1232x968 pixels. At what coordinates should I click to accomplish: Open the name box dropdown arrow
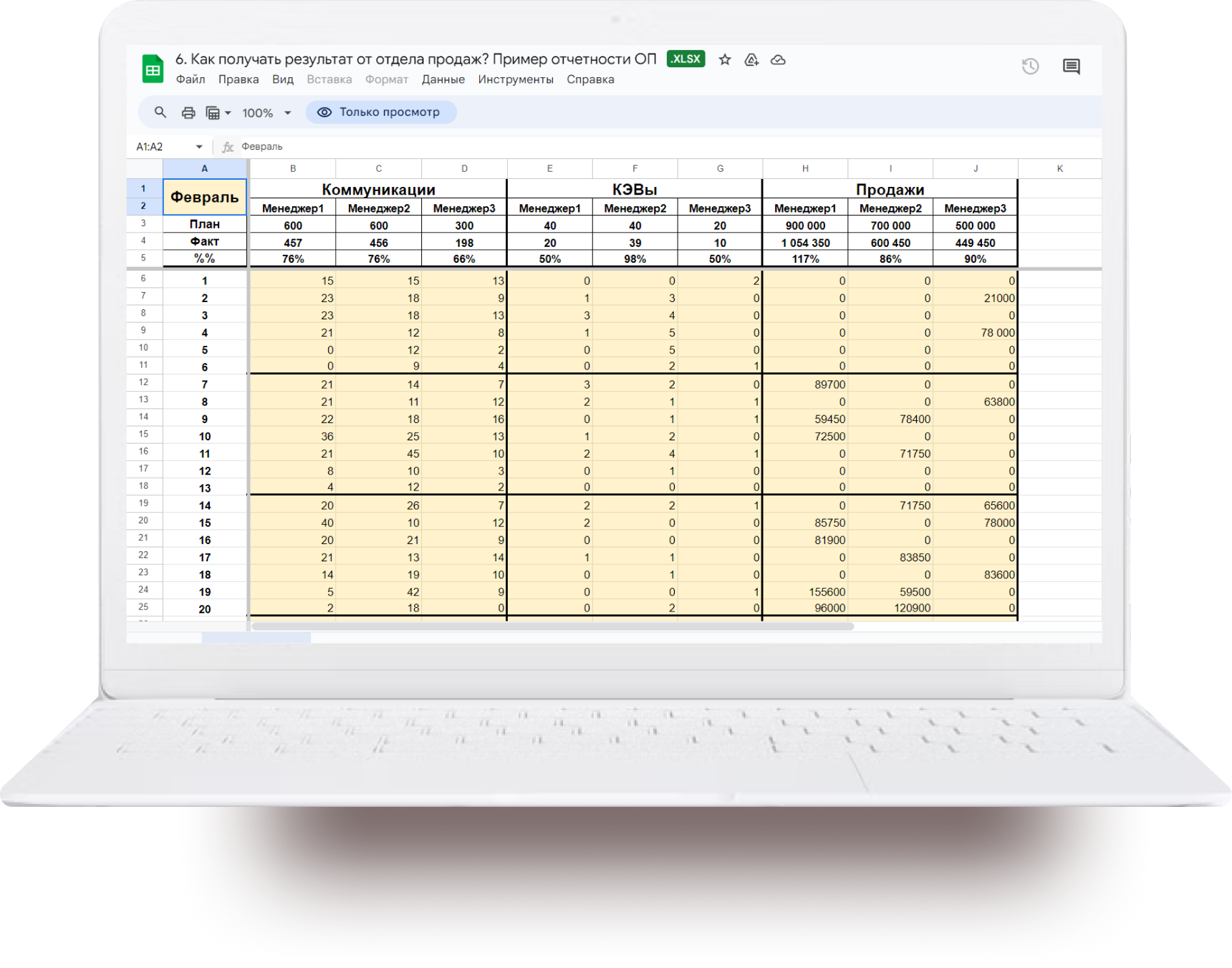199,147
